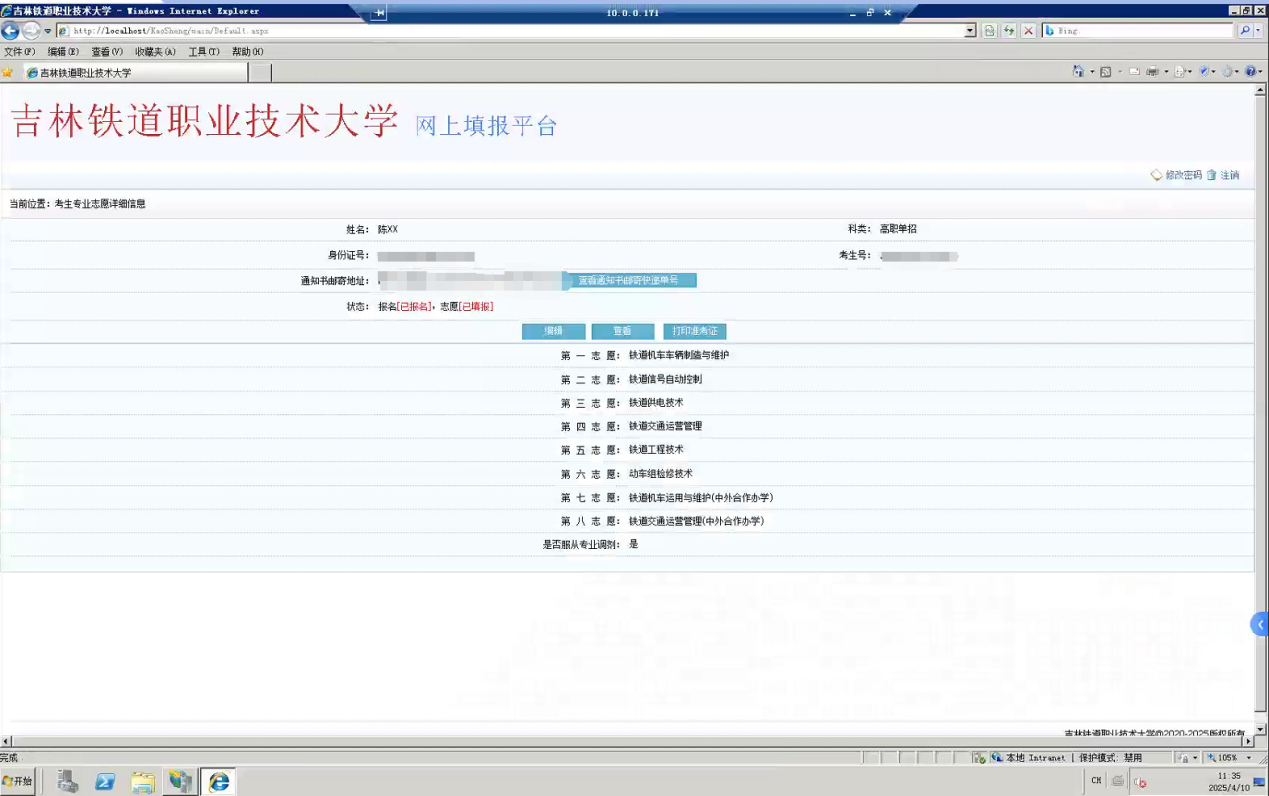
Task: Open the Favorites star icon
Action: pyautogui.click(x=8, y=73)
